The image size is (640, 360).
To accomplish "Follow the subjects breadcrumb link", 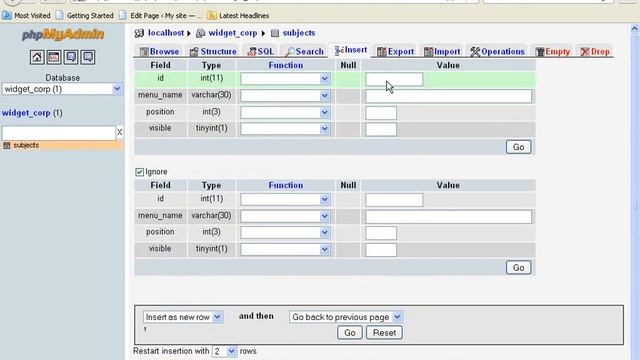I will point(299,33).
